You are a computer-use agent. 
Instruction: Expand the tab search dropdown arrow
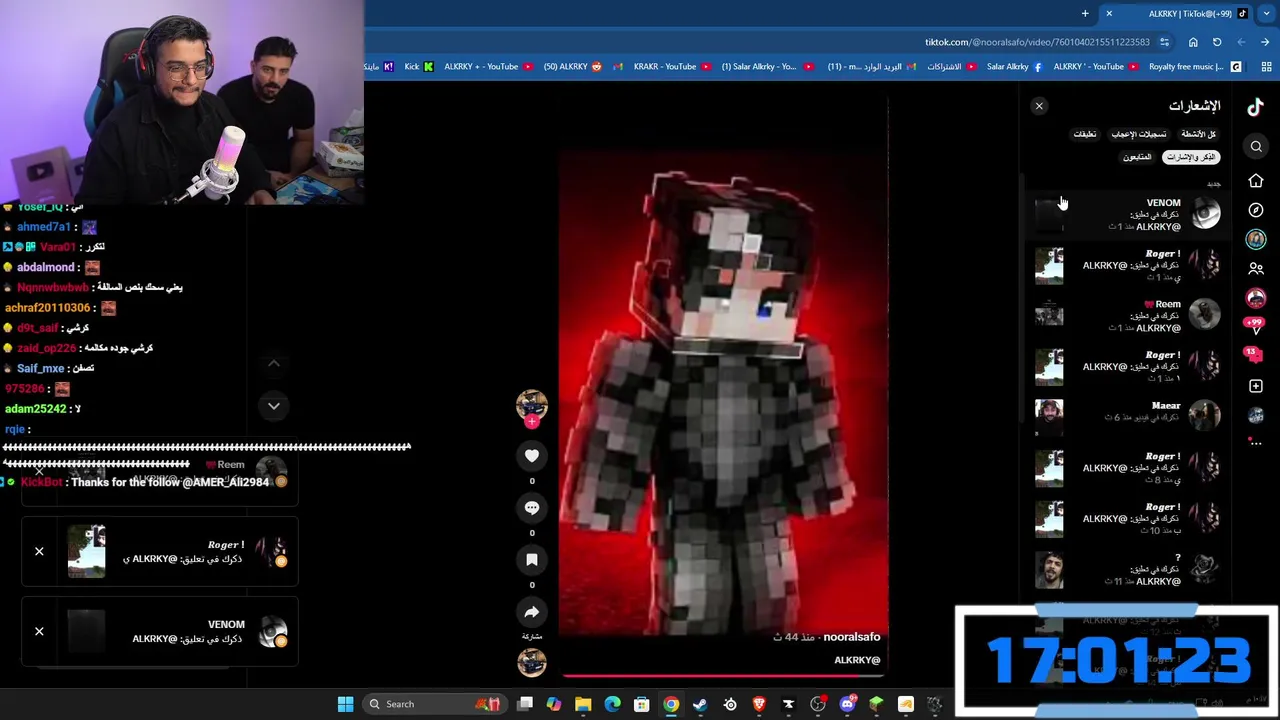click(x=1266, y=14)
